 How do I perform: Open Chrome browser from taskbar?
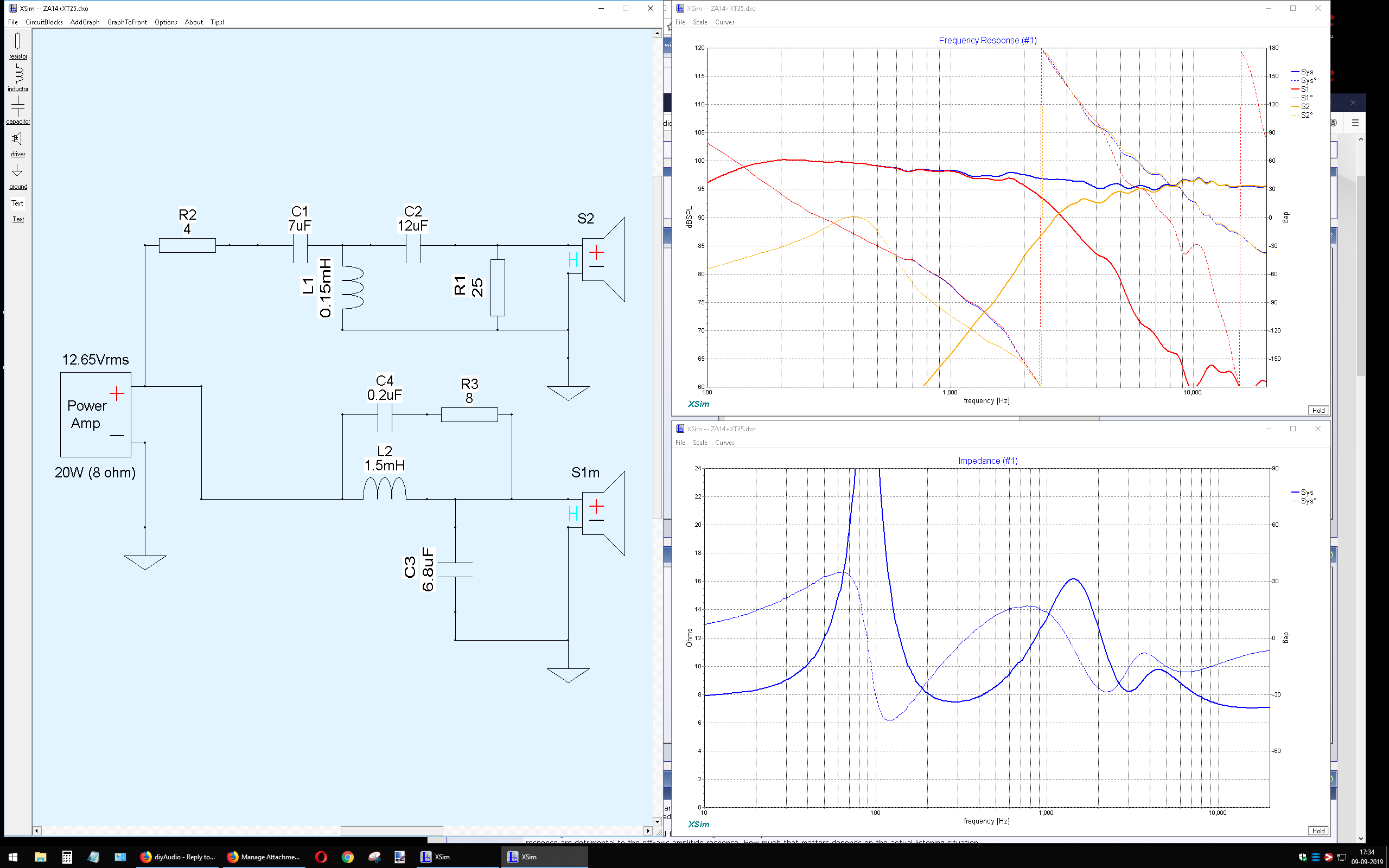pos(348,857)
